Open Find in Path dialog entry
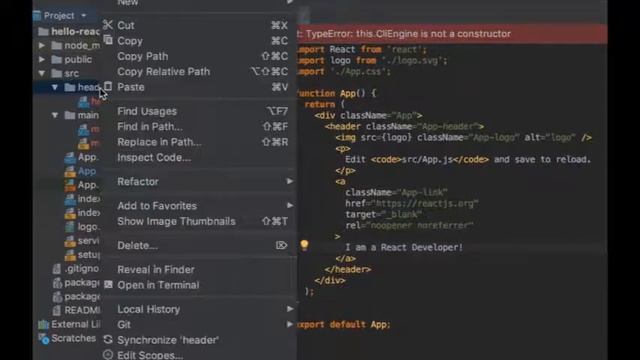The height and width of the screenshot is (360, 640). [198, 127]
